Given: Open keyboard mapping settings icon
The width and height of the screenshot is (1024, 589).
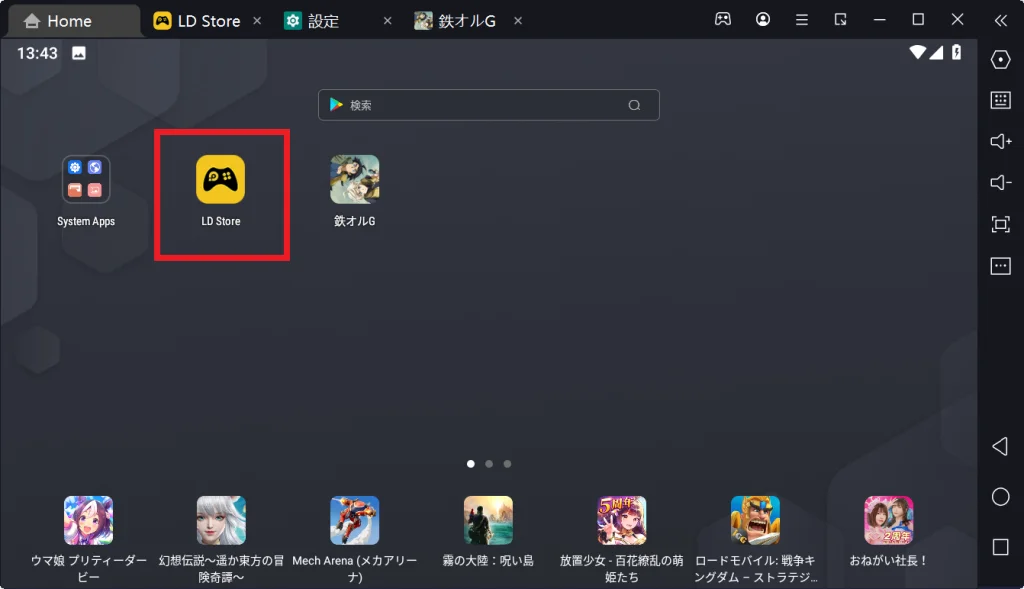Looking at the screenshot, I should coord(1000,100).
